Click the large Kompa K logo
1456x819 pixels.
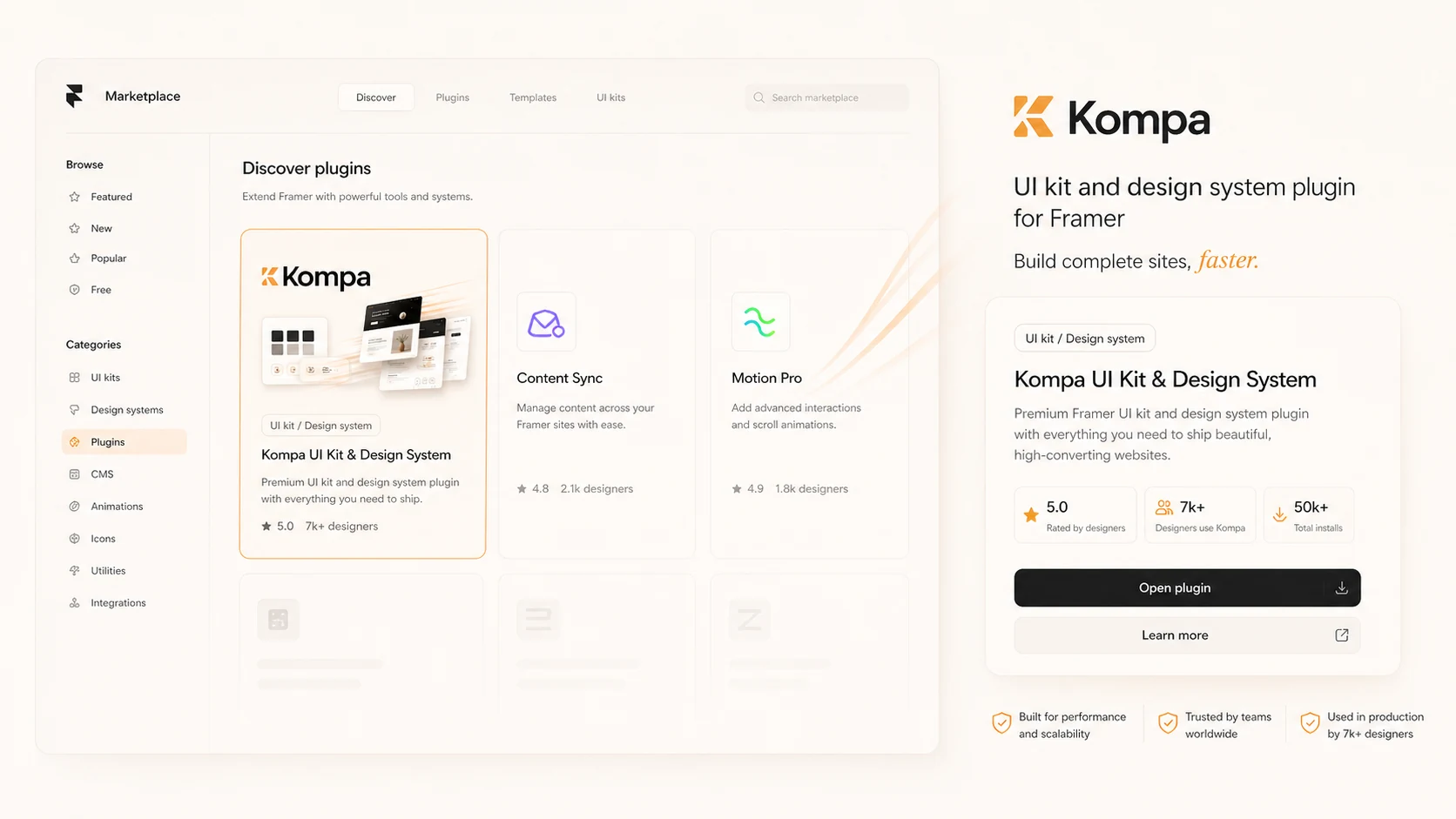point(1034,117)
